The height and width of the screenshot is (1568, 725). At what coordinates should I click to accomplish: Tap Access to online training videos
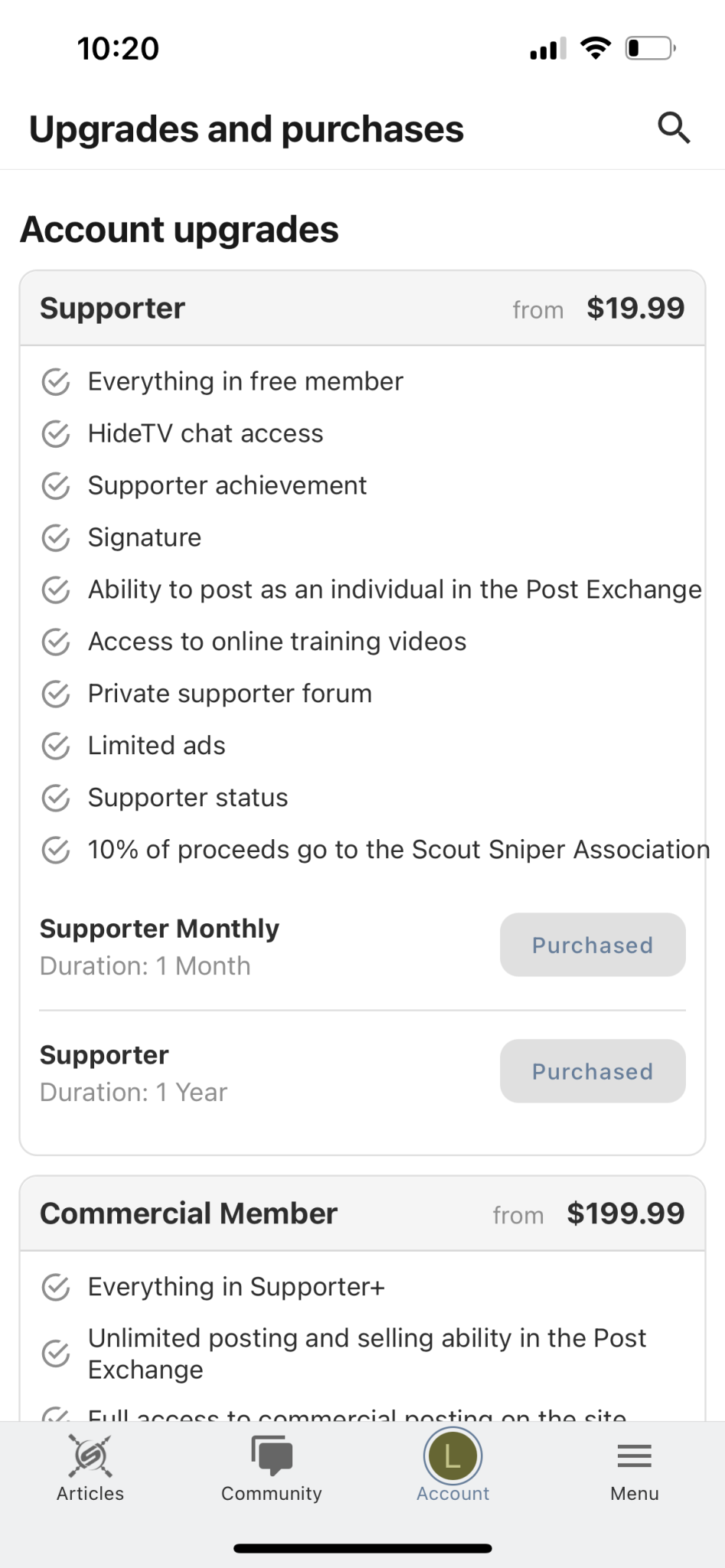tap(277, 642)
